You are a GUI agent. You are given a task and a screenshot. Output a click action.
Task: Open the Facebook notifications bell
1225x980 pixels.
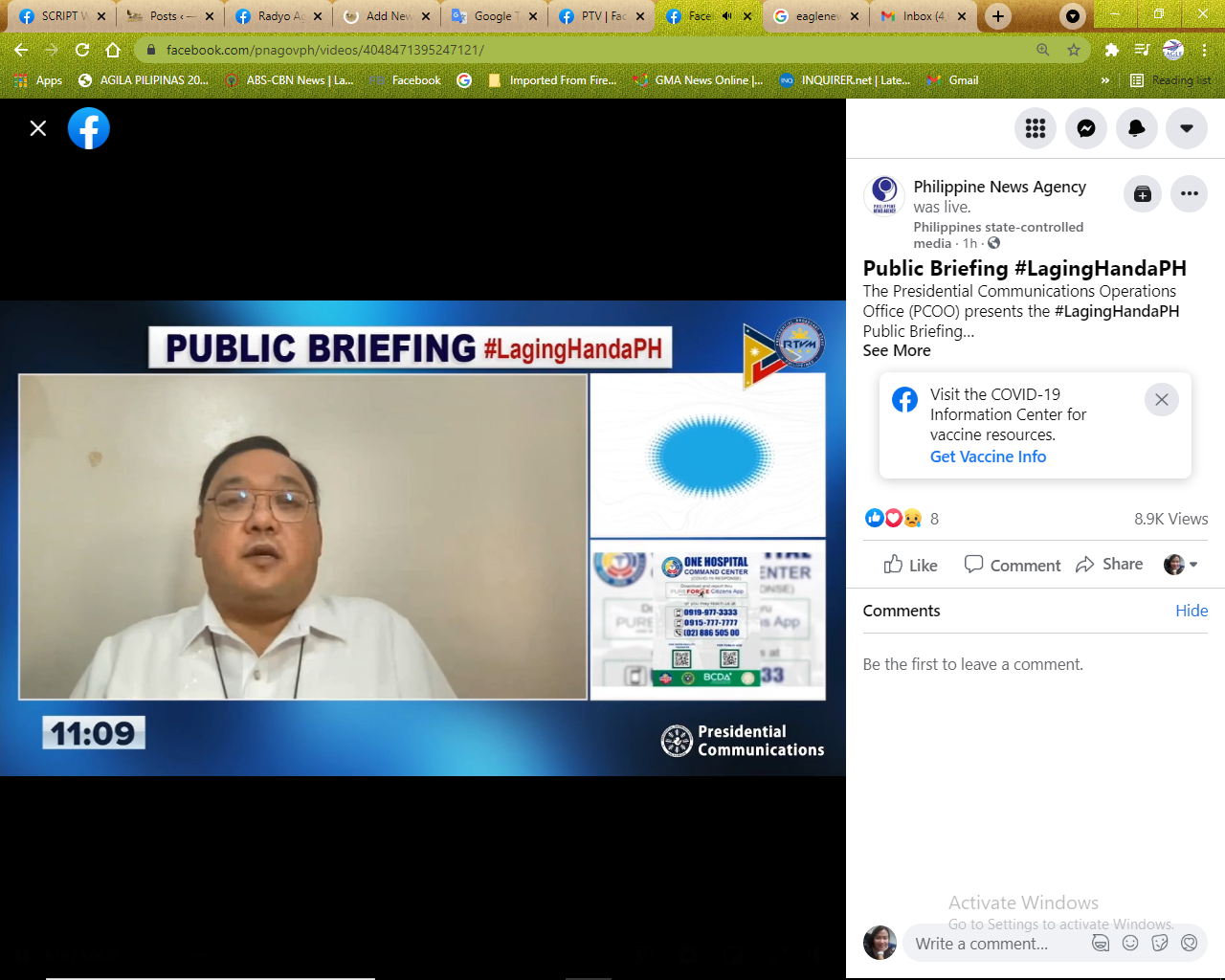coord(1137,128)
